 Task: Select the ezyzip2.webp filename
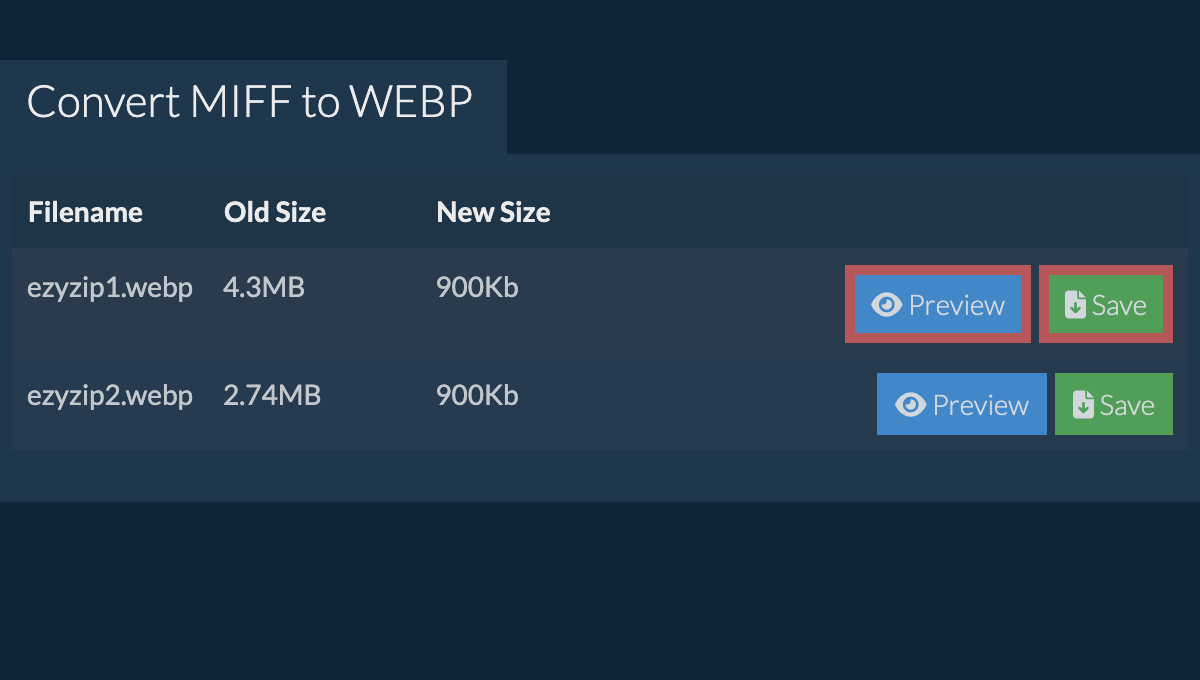click(x=110, y=396)
